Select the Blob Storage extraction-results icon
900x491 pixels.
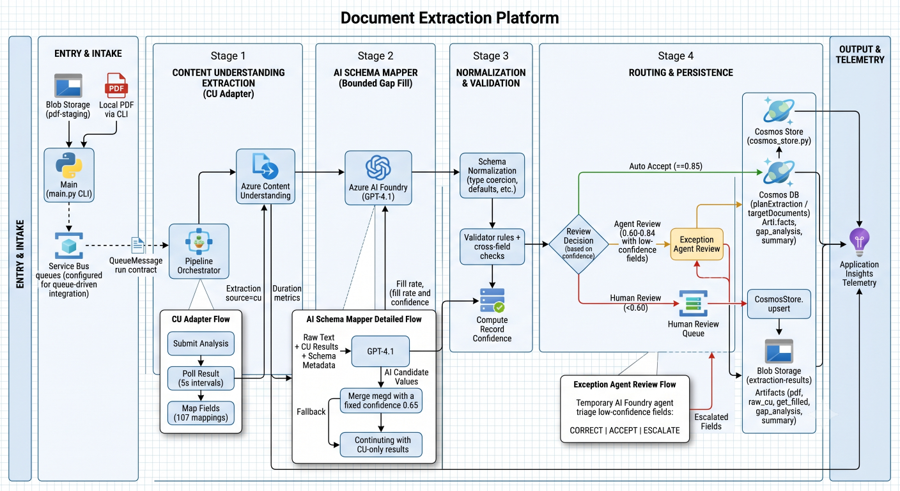tap(779, 351)
